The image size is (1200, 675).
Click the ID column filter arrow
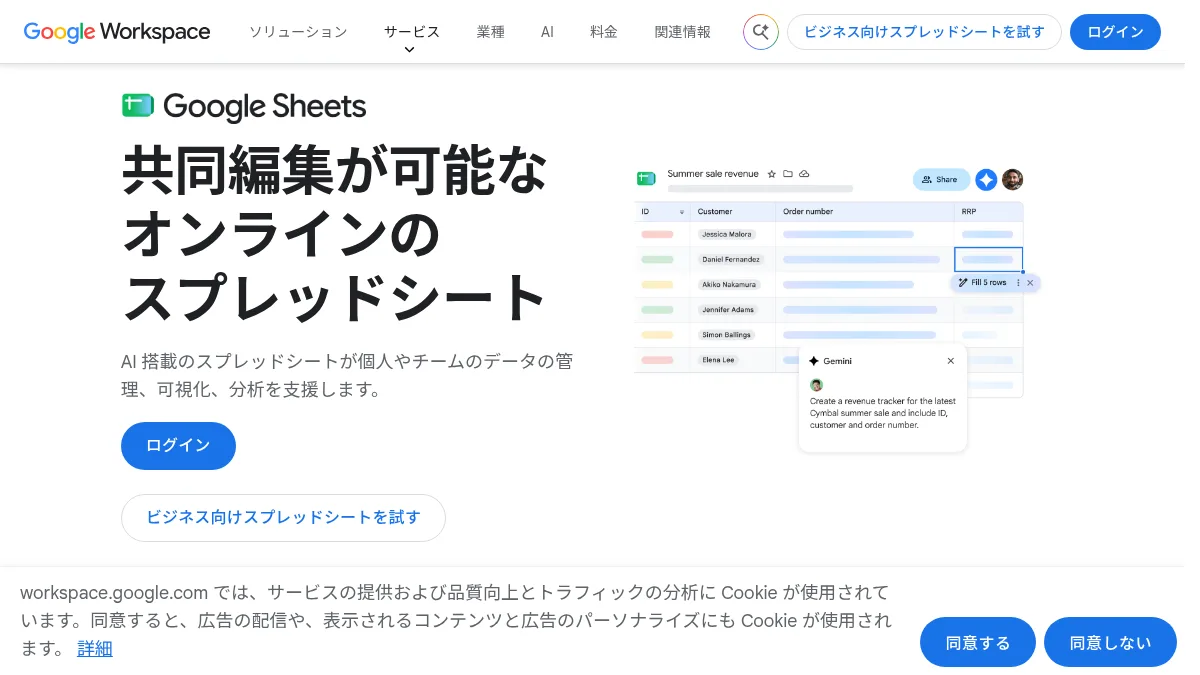[x=683, y=212]
